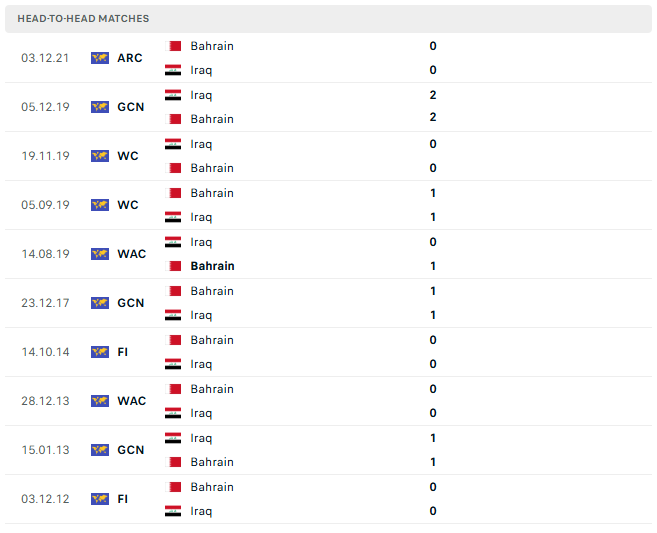657x533 pixels.
Task: Click the world icon beside 14.08.19 WAC
Action: coord(100,254)
